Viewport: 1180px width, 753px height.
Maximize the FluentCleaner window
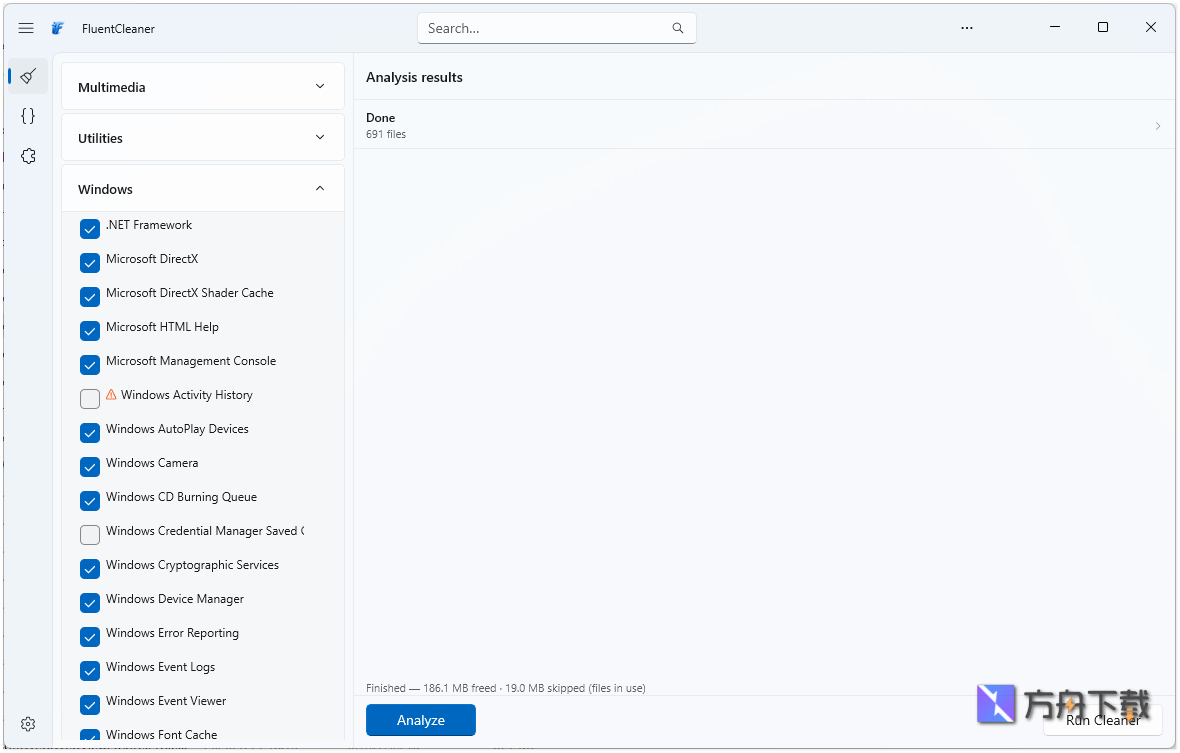pyautogui.click(x=1102, y=28)
